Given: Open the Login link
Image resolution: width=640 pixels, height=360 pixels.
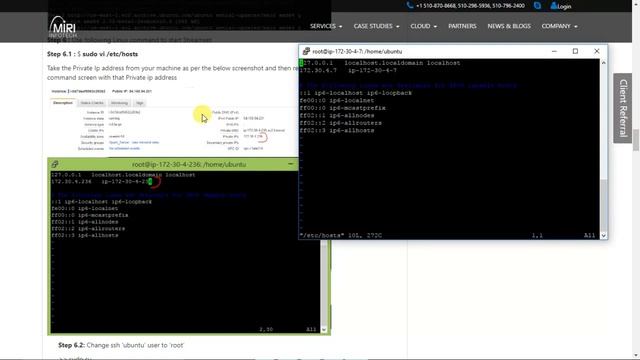Looking at the screenshot, I should pos(560,6).
